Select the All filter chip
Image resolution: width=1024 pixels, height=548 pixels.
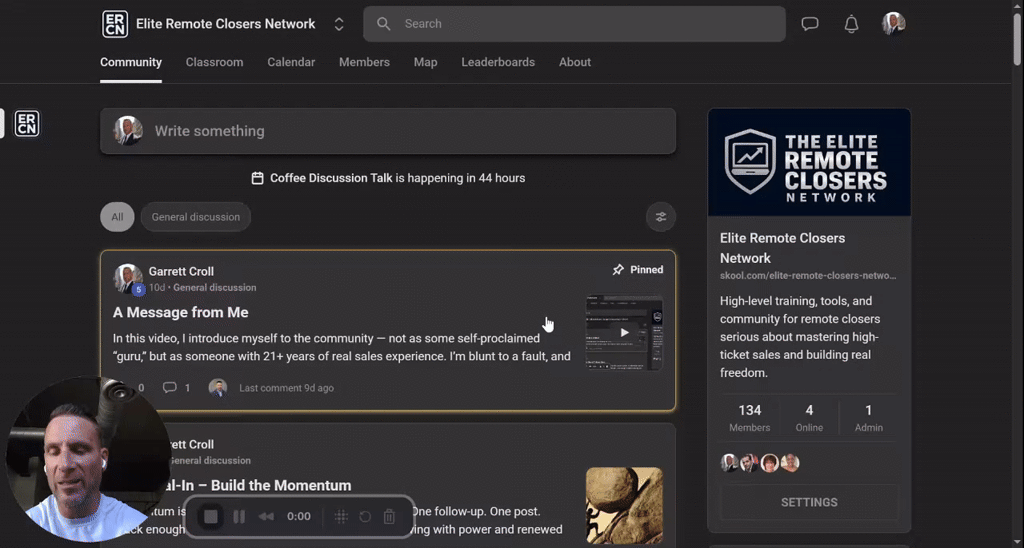(117, 217)
